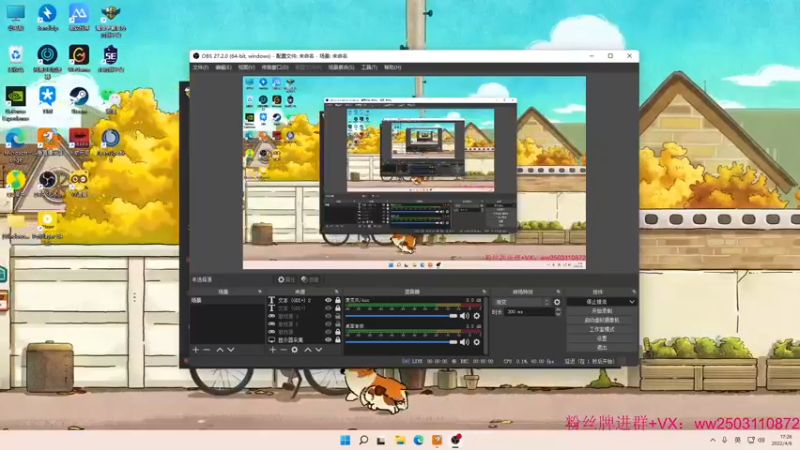Open the 停靠窗口(D) menu
The image size is (800, 450).
(x=275, y=67)
